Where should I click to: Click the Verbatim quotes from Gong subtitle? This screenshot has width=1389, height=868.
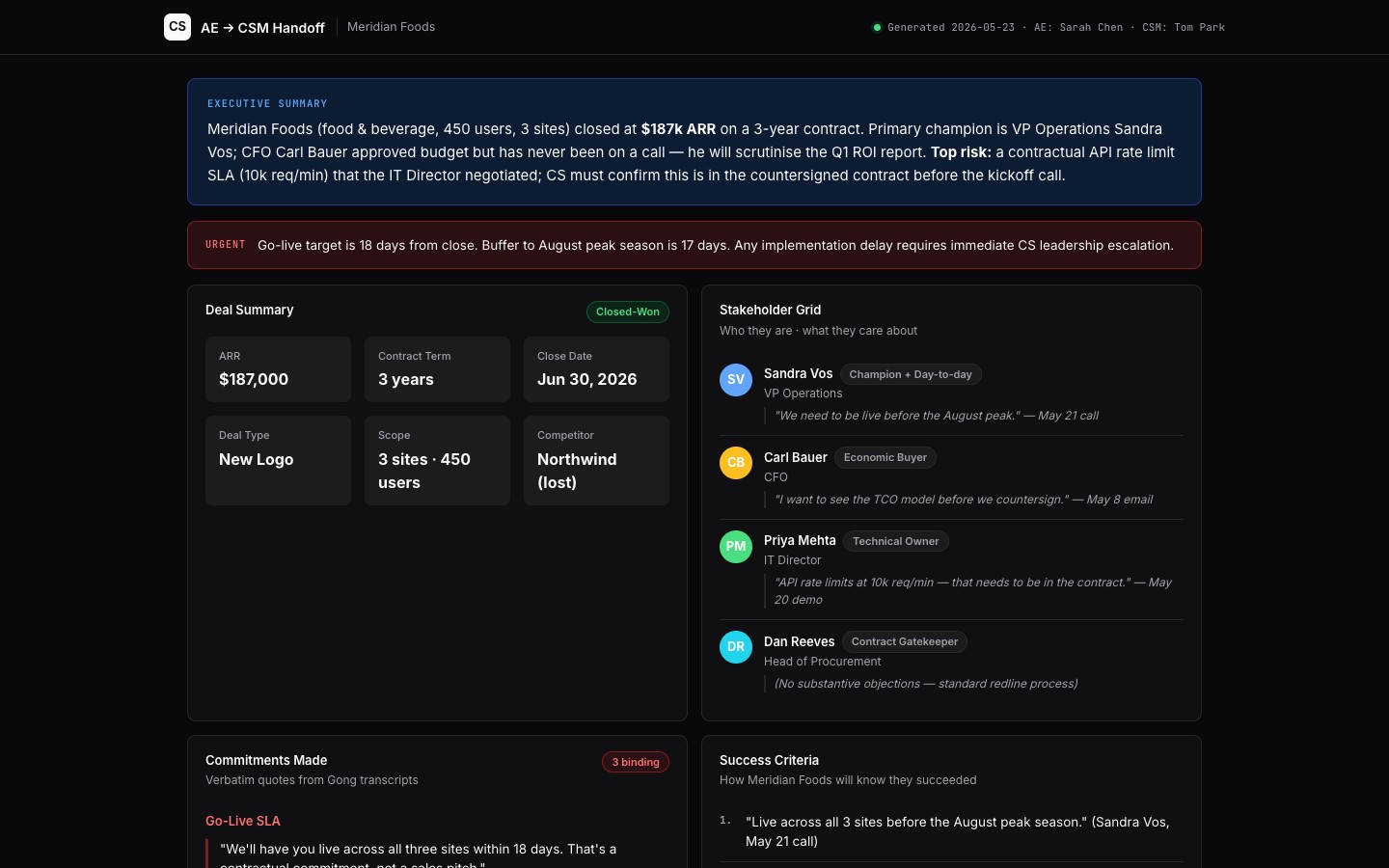pos(312,780)
